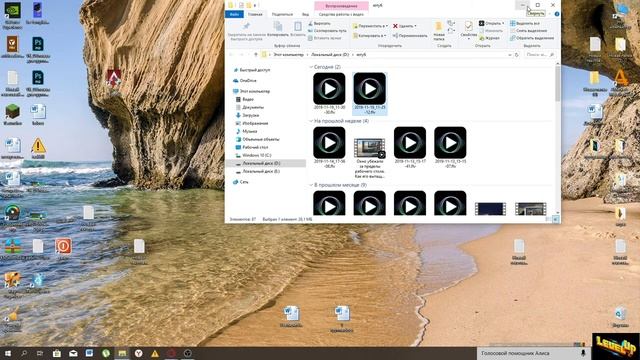Open yellow warning triangle desktop icon
Screen dimensions: 640x360
38,149
